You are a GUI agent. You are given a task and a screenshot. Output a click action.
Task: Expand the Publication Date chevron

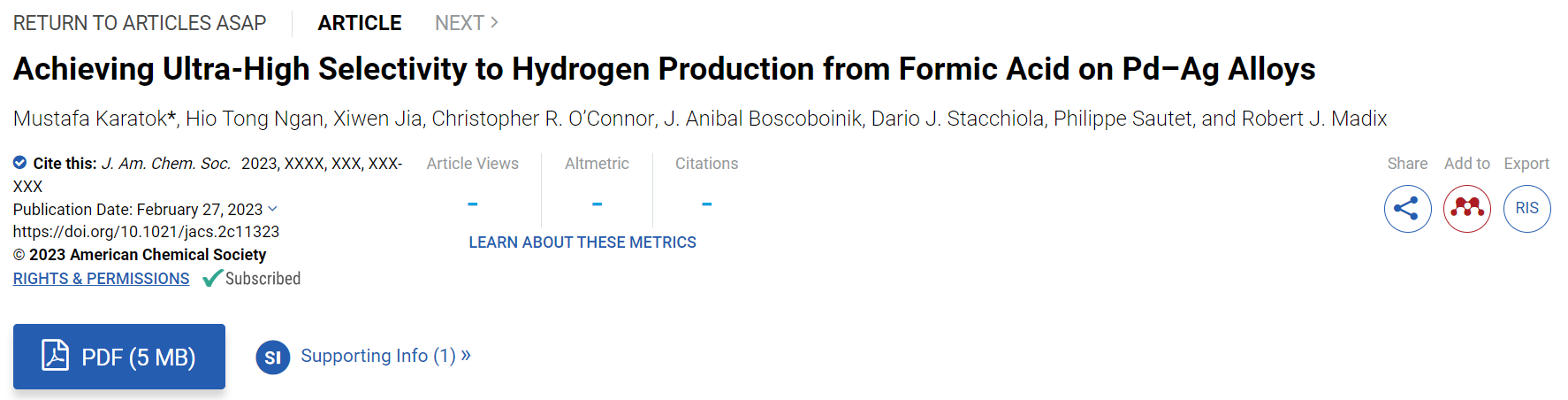pos(272,209)
